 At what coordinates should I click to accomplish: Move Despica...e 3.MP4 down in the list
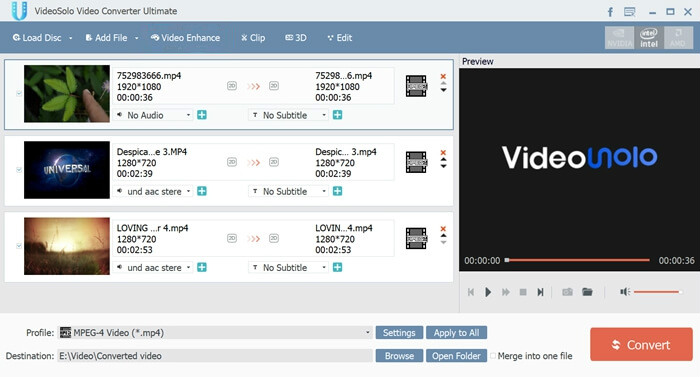click(443, 166)
